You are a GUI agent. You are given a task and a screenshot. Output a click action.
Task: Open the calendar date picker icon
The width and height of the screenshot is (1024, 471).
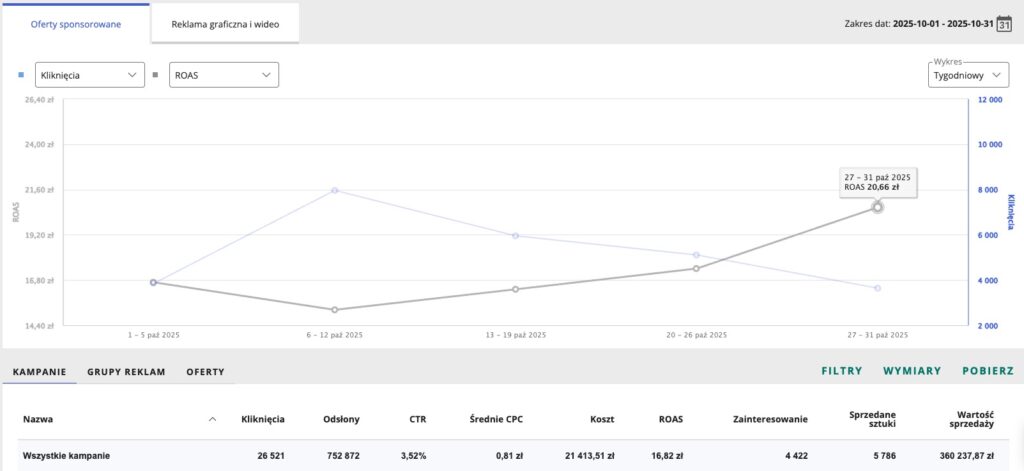click(x=1005, y=23)
